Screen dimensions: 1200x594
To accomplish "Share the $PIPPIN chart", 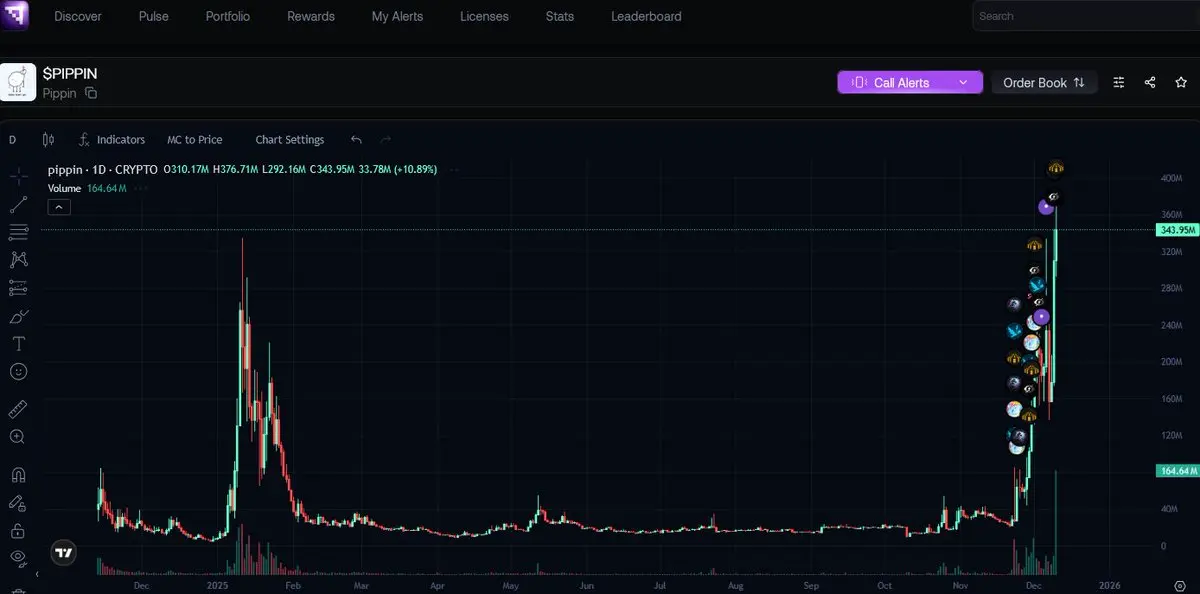I will click(x=1150, y=83).
